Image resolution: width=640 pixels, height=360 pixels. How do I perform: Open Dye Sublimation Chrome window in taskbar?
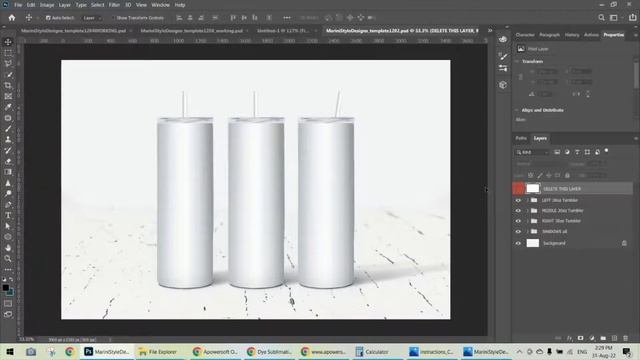pos(269,351)
